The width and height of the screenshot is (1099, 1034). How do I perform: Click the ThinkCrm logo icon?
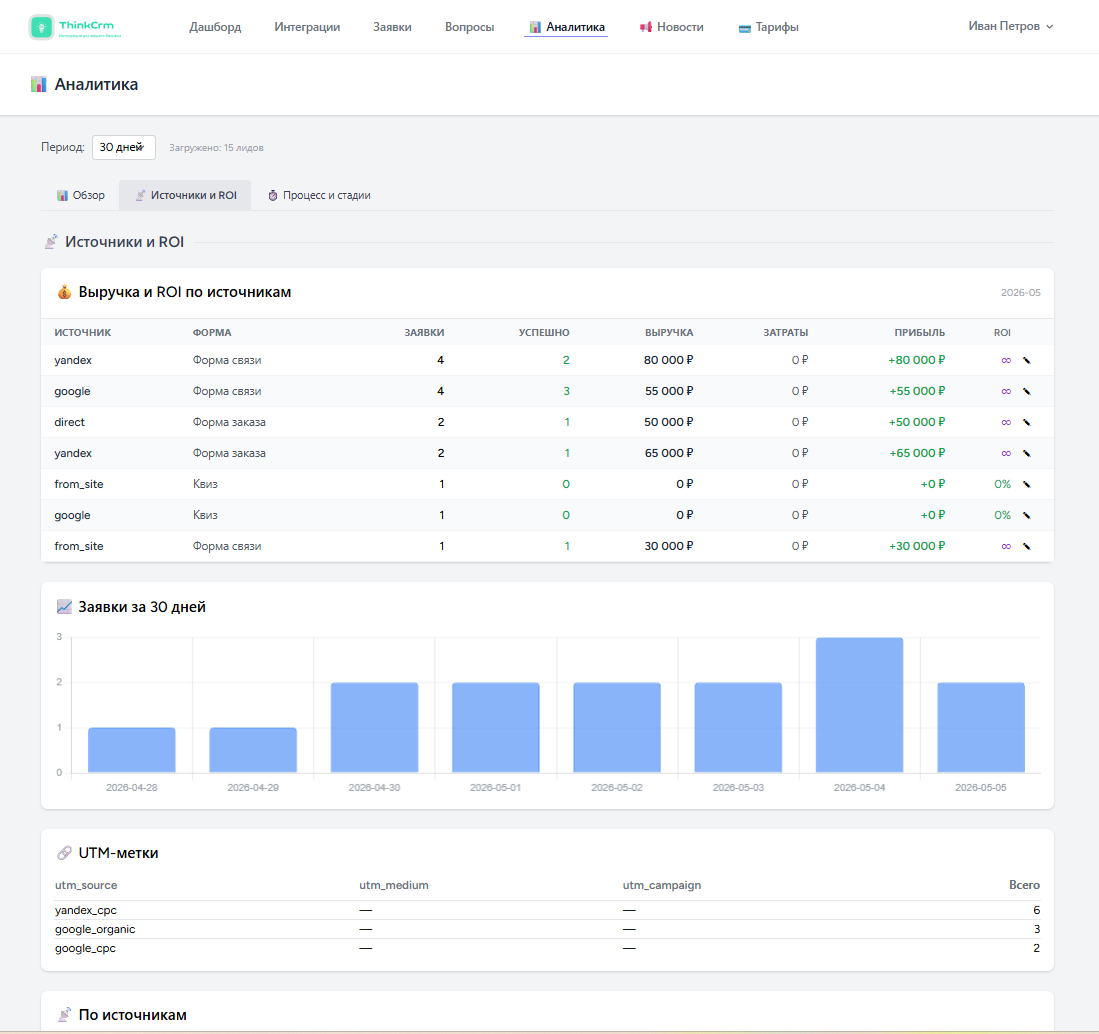click(41, 27)
